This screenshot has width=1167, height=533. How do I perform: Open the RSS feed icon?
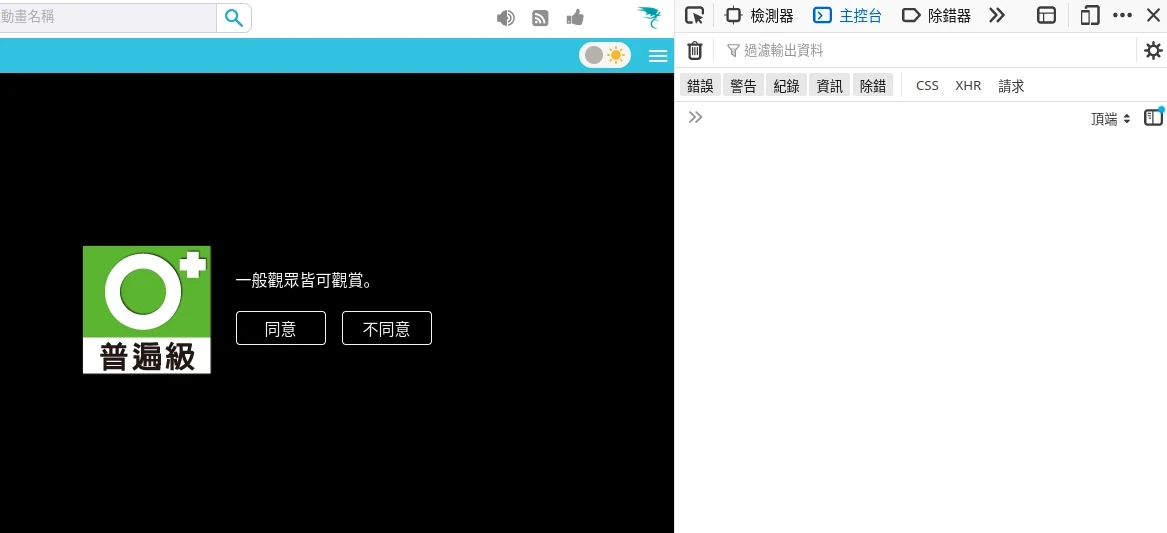540,18
